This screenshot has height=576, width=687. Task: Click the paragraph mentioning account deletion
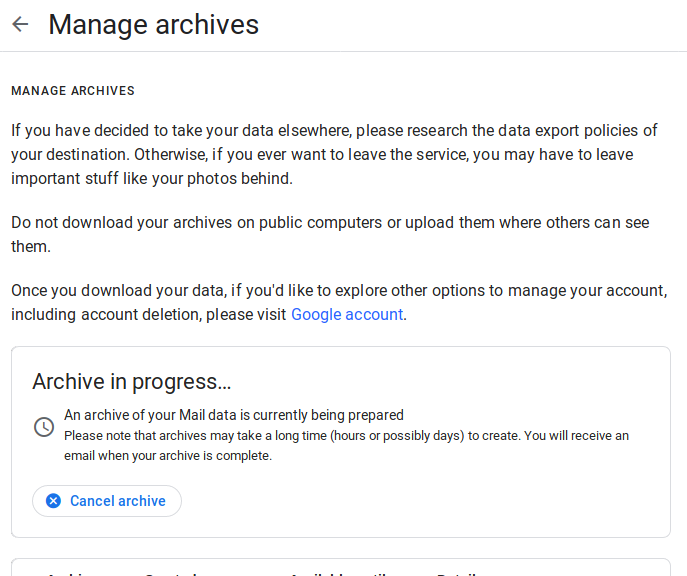[339, 303]
